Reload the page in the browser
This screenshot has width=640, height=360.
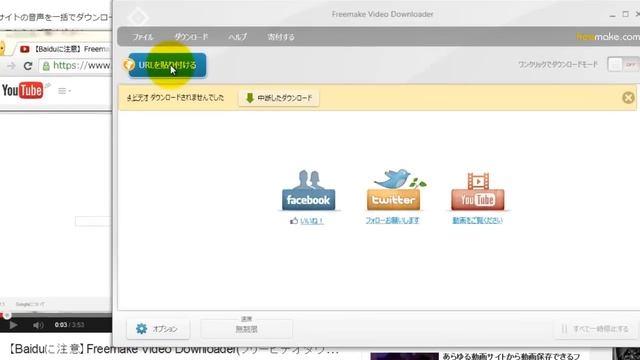(28, 66)
